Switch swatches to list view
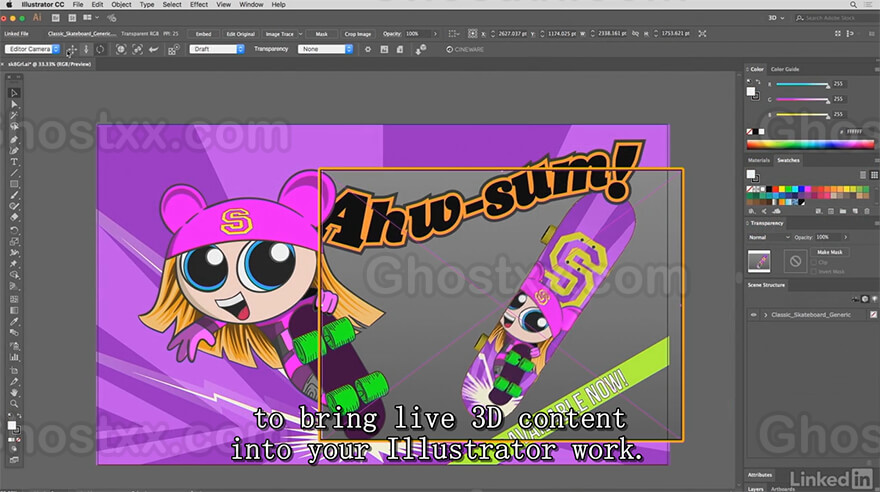 pos(863,175)
